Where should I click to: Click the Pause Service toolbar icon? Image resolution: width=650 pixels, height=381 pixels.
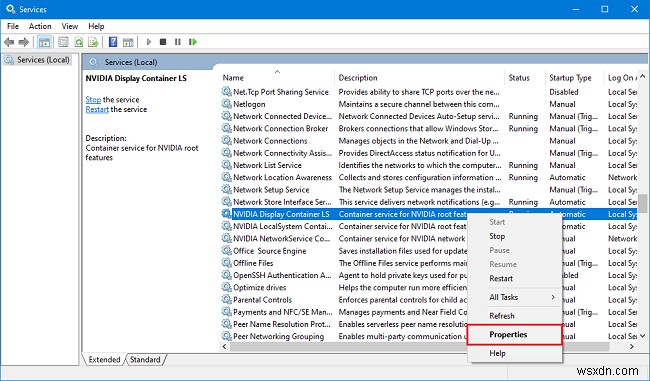pos(177,42)
